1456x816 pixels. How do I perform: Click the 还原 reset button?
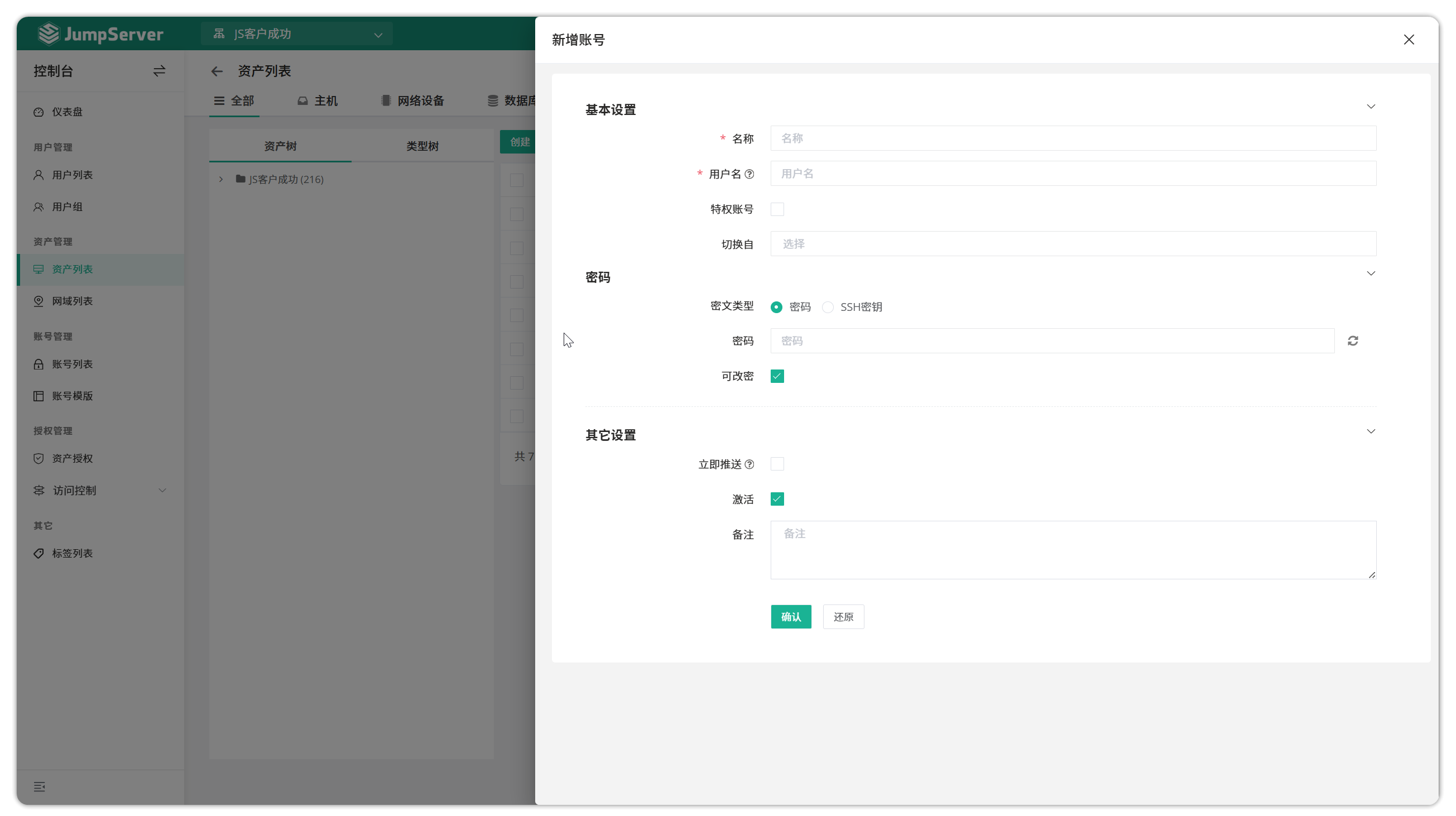click(843, 617)
